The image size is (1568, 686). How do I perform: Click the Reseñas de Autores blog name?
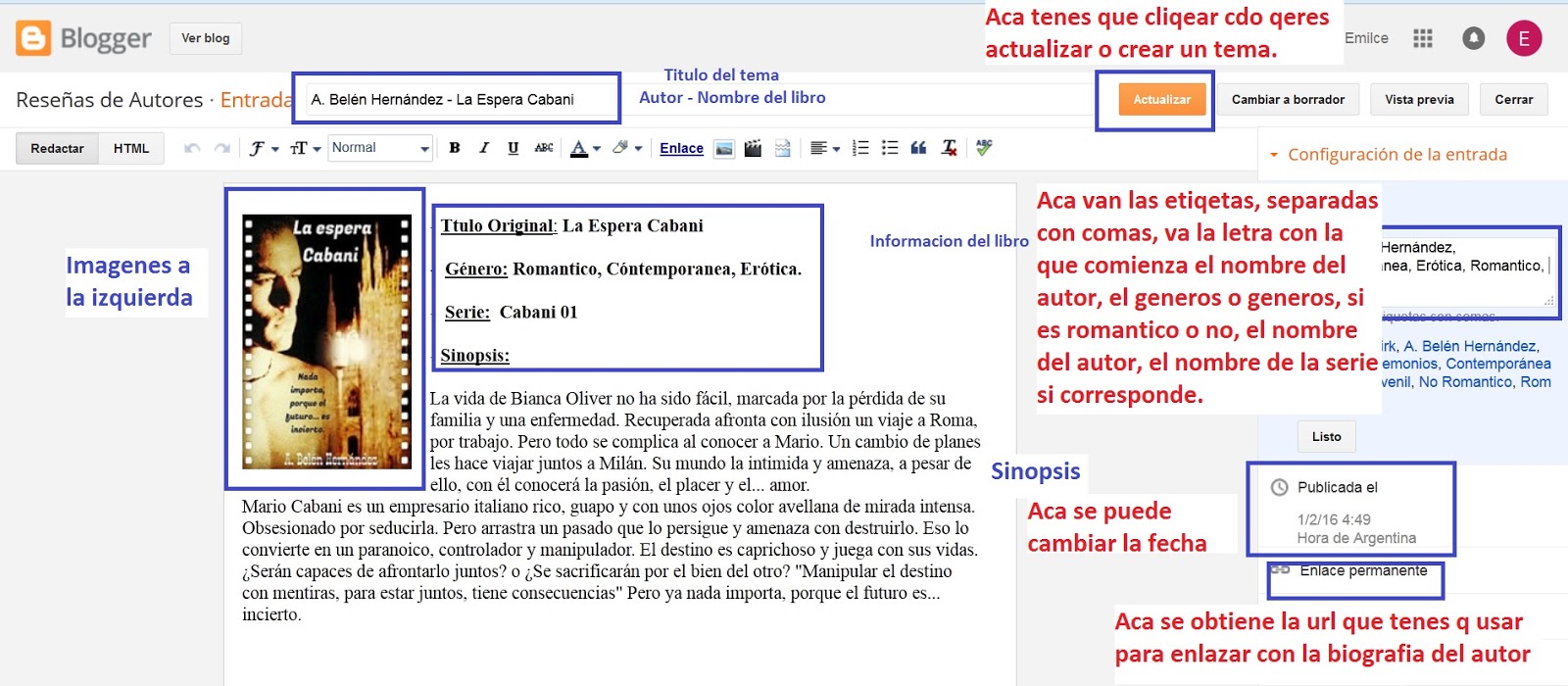pos(109,99)
